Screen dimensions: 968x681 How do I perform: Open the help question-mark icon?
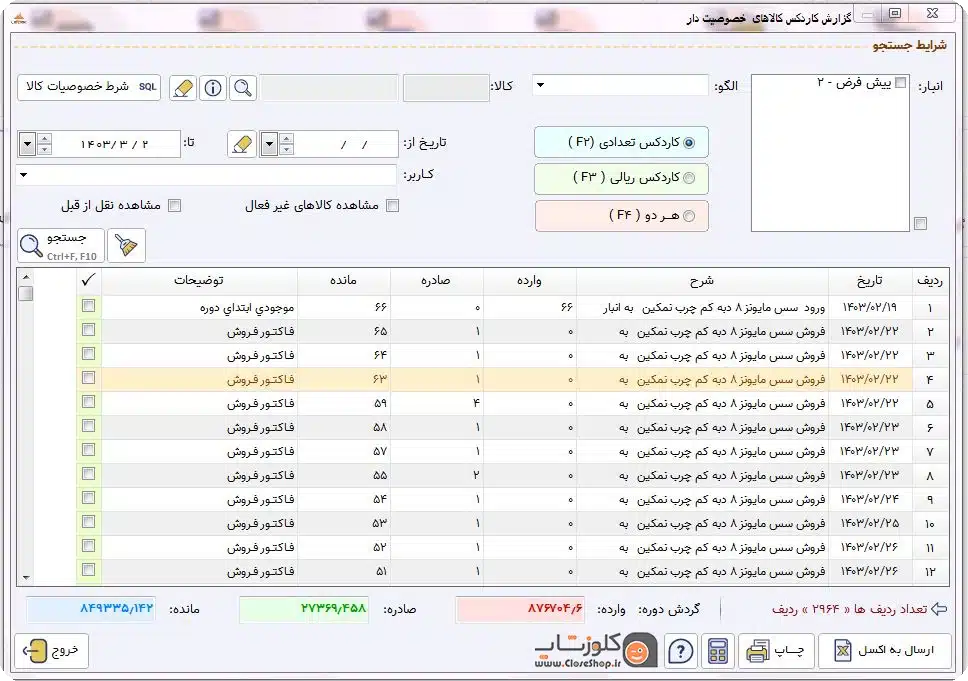(681, 651)
